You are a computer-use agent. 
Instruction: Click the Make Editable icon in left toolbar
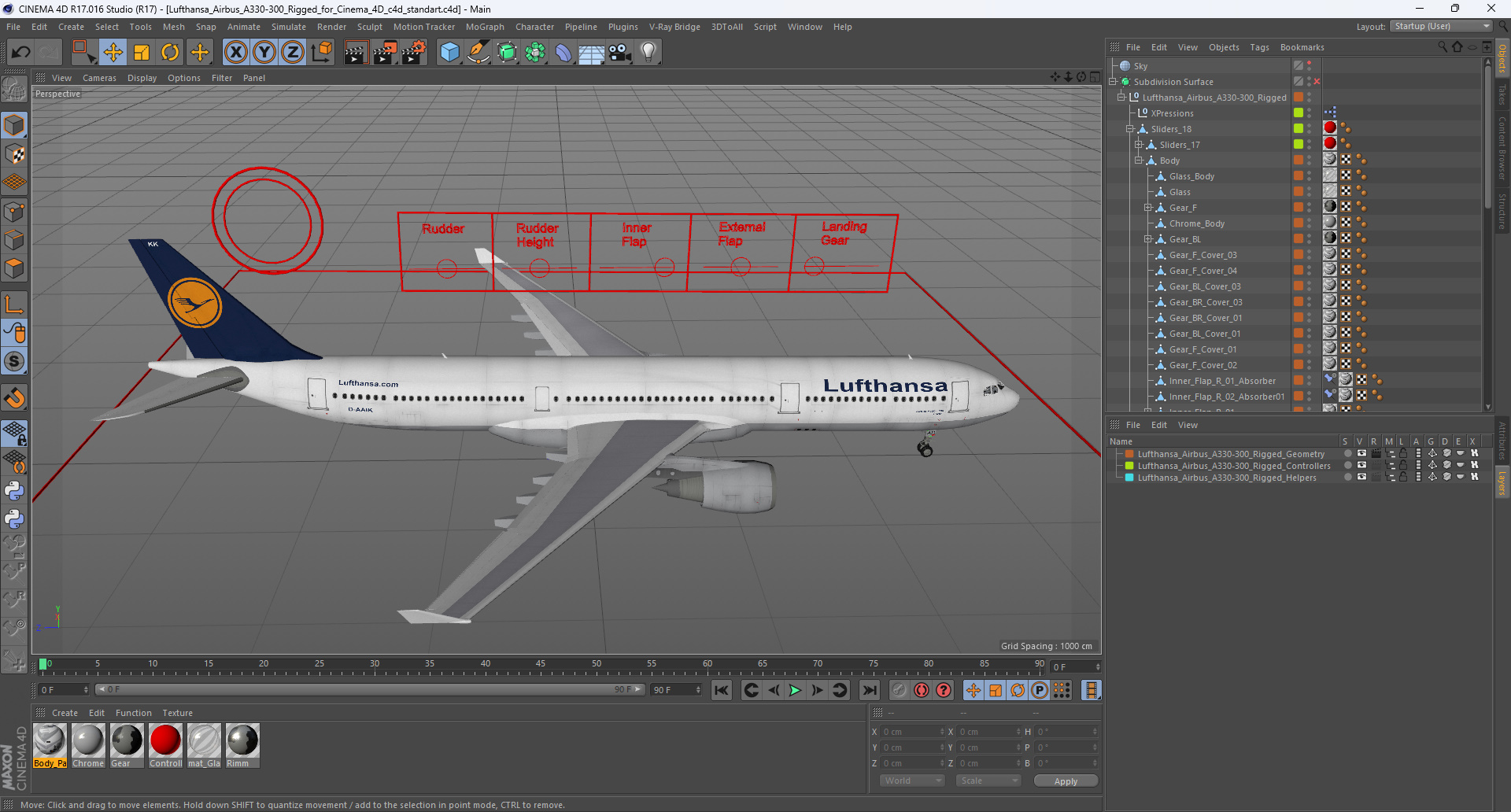pyautogui.click(x=14, y=90)
